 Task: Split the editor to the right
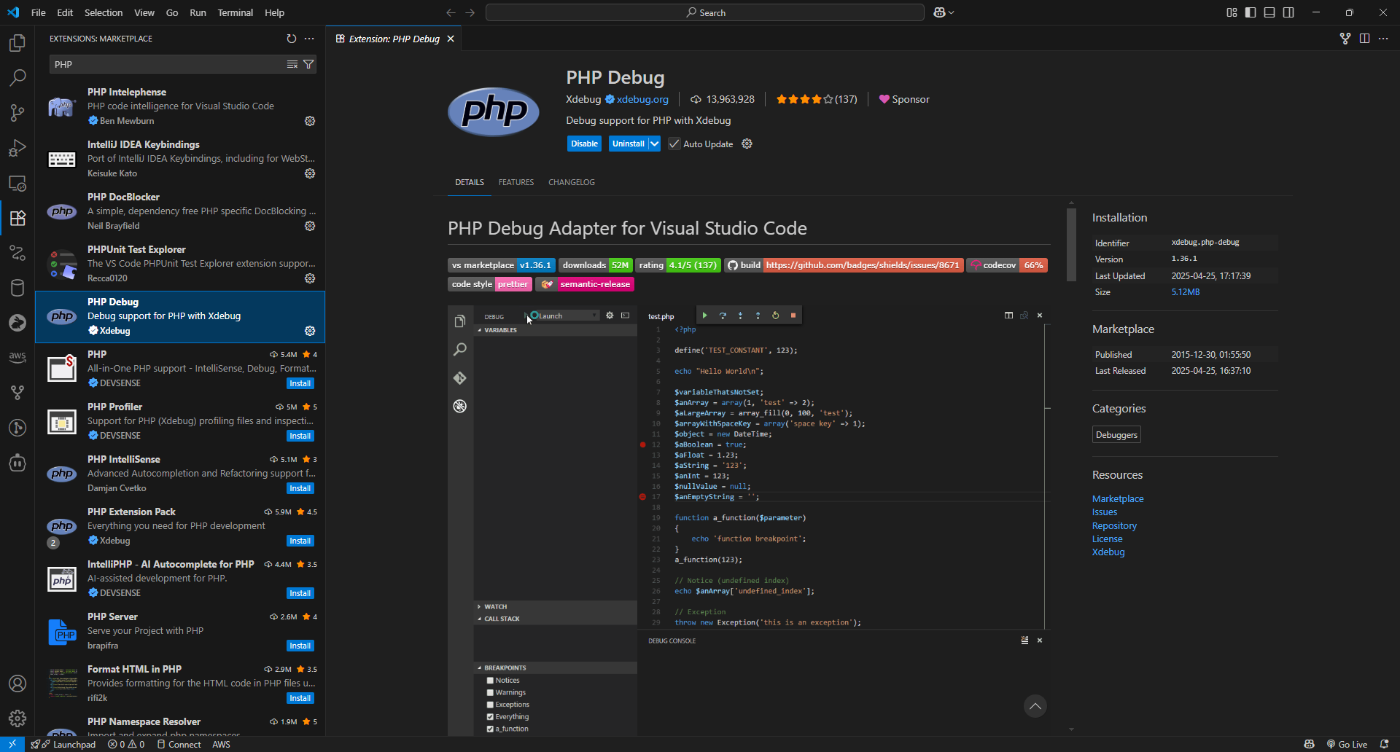[1364, 39]
